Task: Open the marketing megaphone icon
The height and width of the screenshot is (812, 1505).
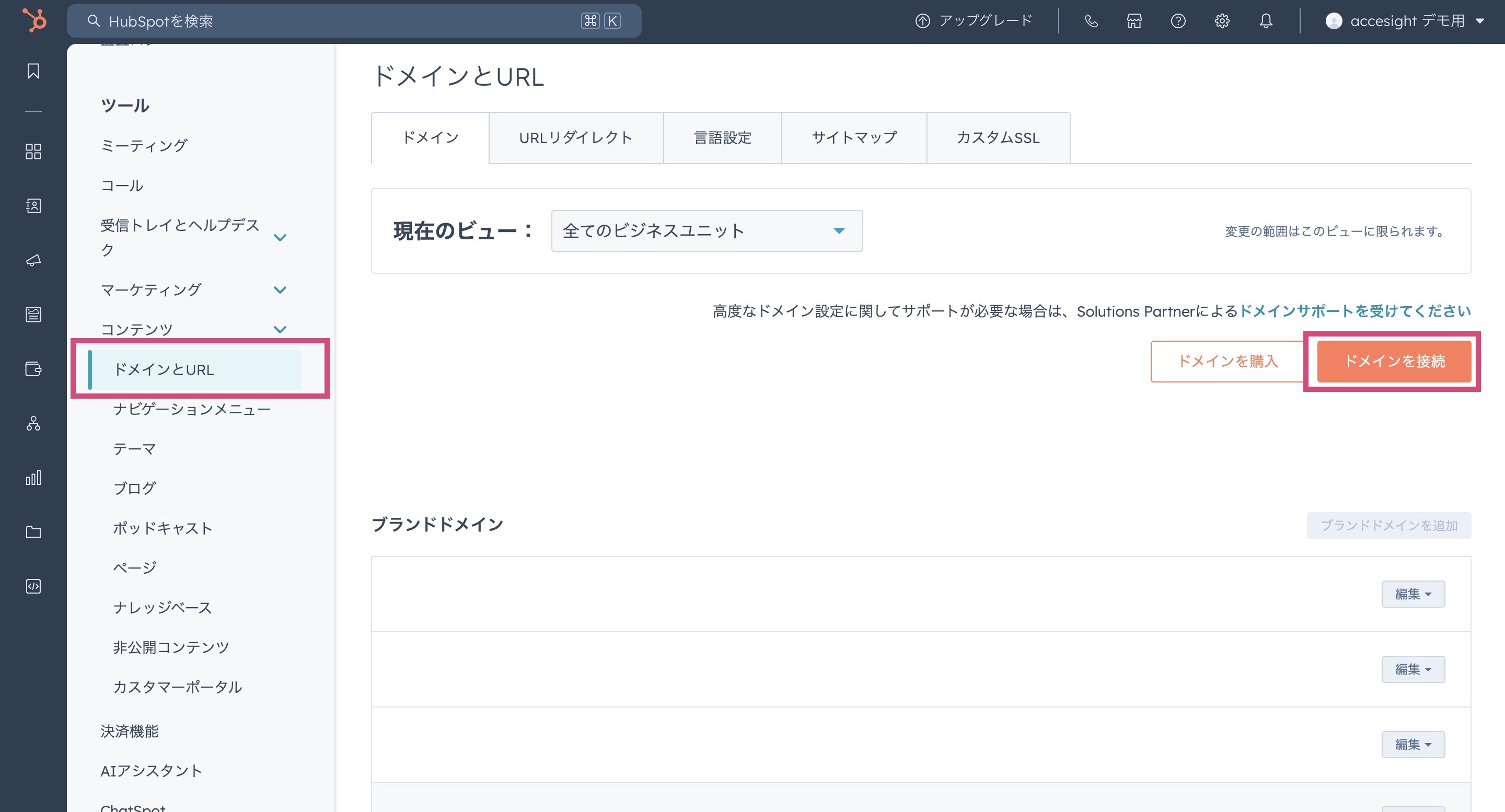Action: (x=33, y=261)
